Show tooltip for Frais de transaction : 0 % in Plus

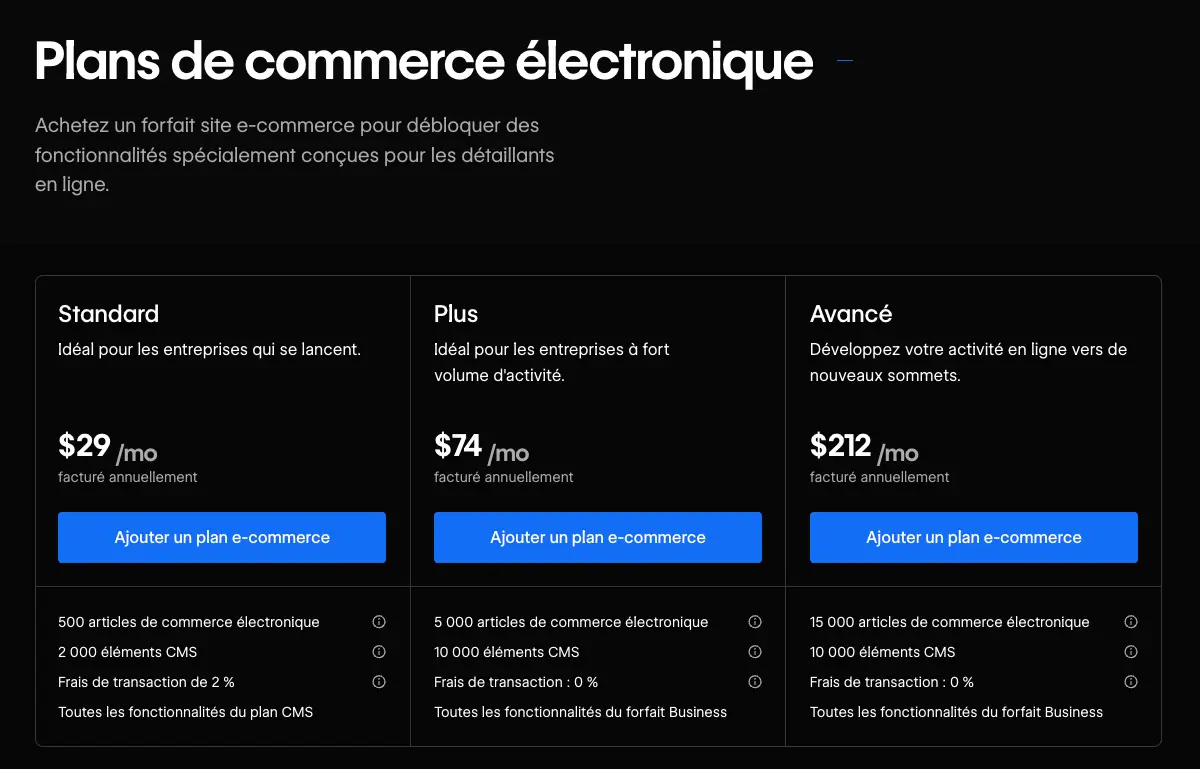755,681
